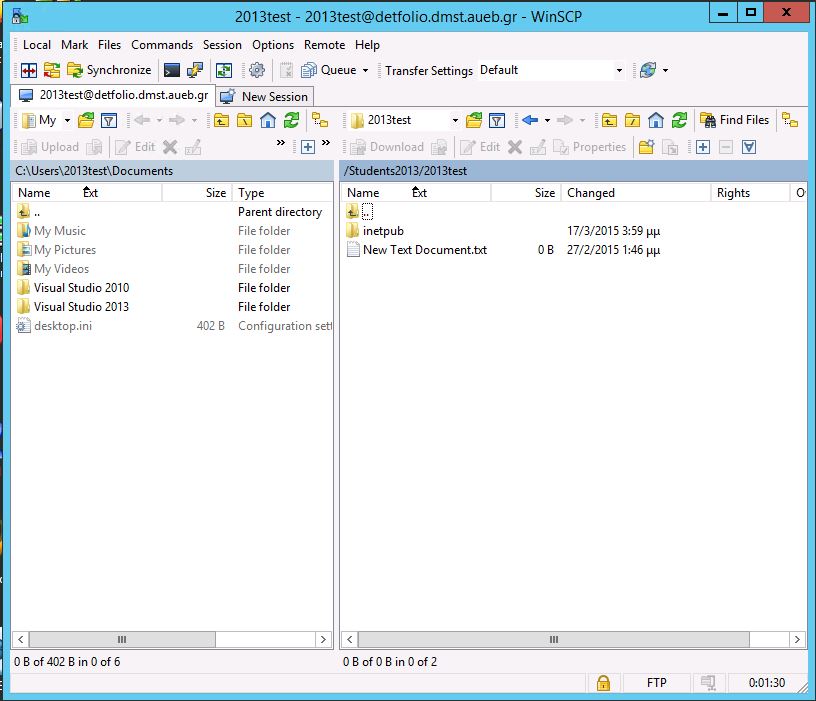Viewport: 816px width, 701px height.
Task: Open Transfer Settings Default combo box
Action: 551,70
